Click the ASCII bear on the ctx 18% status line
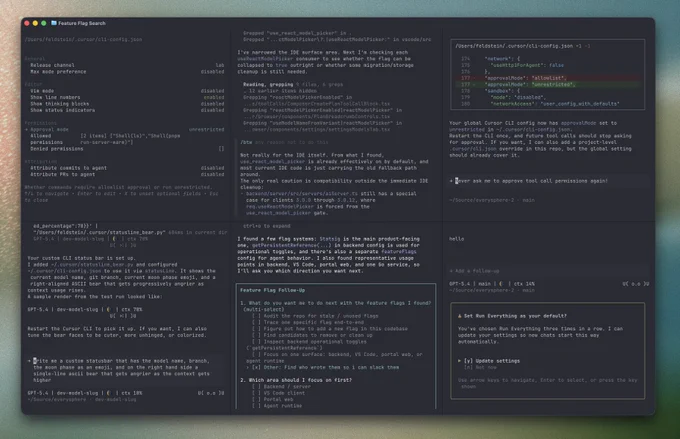The image size is (680, 439). pyautogui.click(x=211, y=393)
